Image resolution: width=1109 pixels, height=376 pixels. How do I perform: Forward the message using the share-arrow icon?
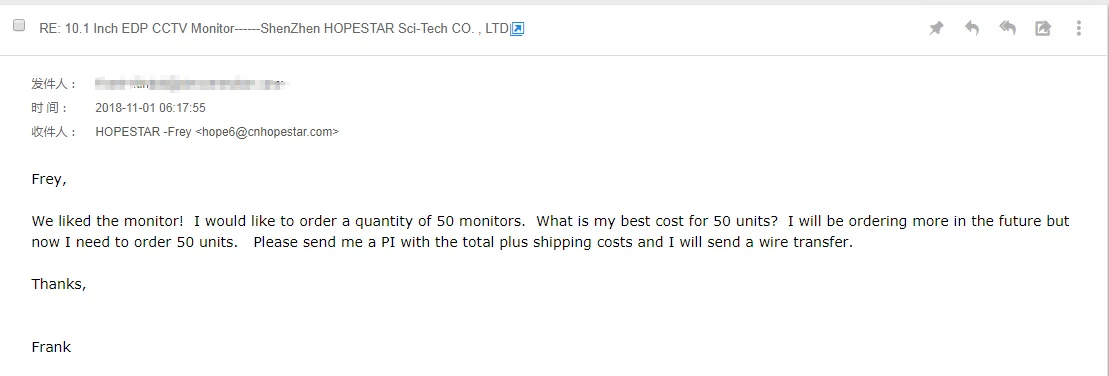click(1043, 28)
